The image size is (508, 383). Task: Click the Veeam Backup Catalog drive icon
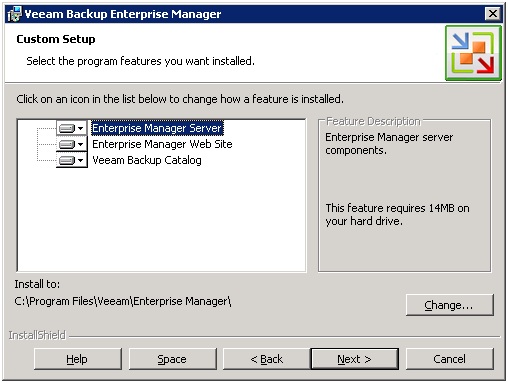[67, 160]
